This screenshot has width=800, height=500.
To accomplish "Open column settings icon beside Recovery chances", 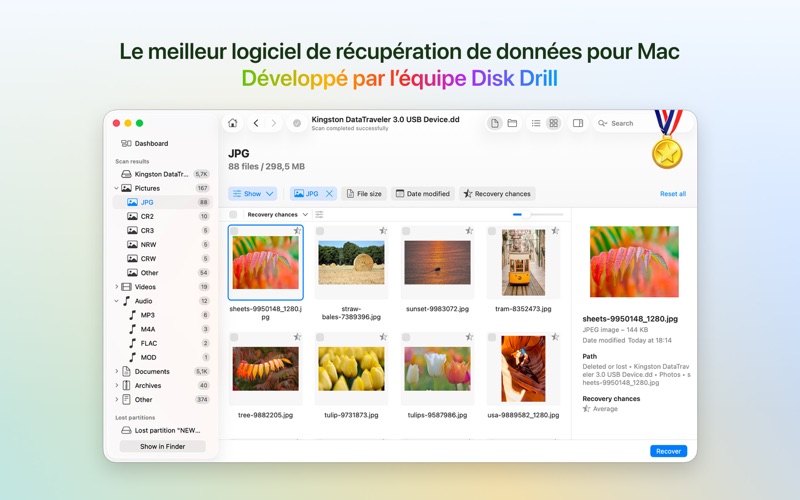I will tap(319, 215).
